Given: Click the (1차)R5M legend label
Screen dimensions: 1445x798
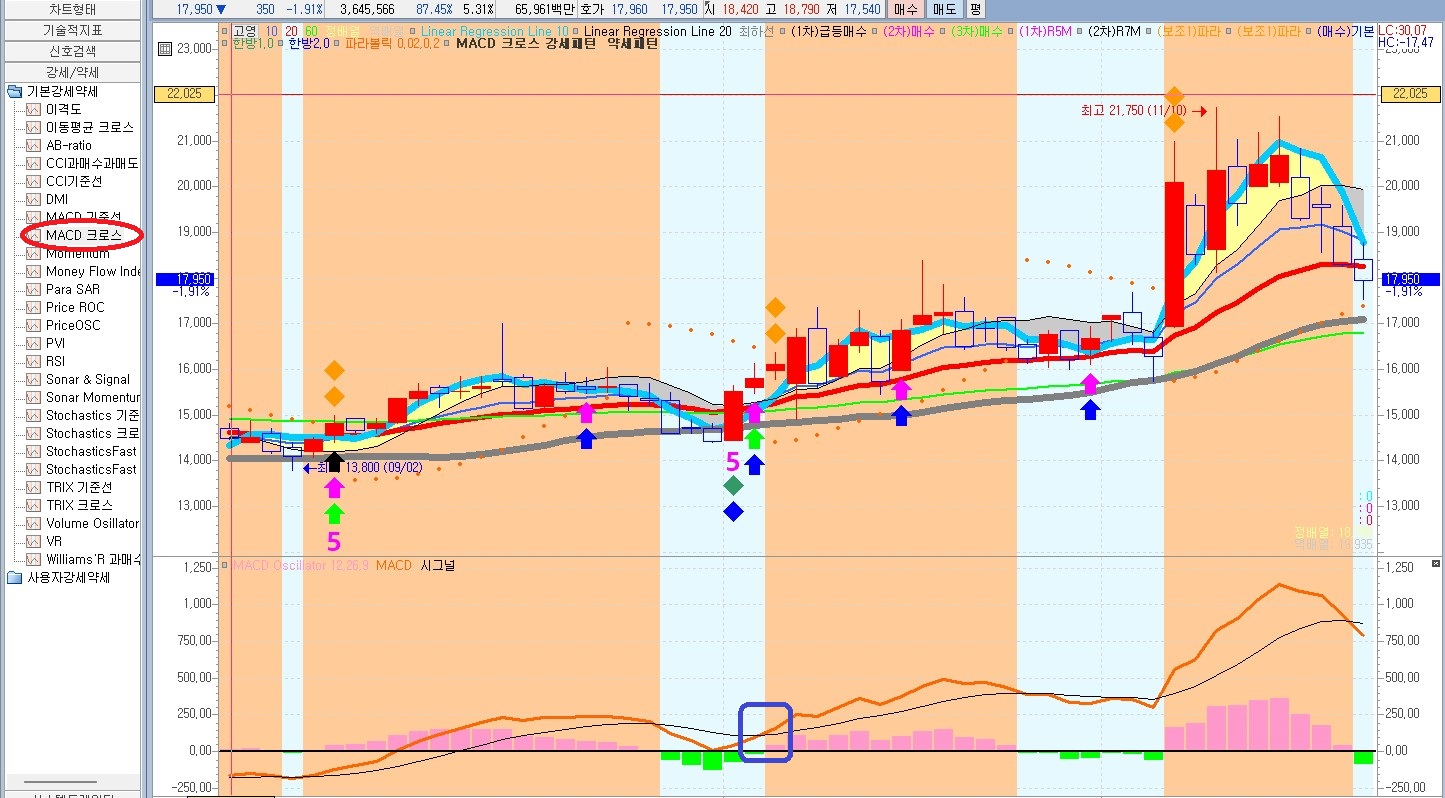Looking at the screenshot, I should (x=1046, y=32).
